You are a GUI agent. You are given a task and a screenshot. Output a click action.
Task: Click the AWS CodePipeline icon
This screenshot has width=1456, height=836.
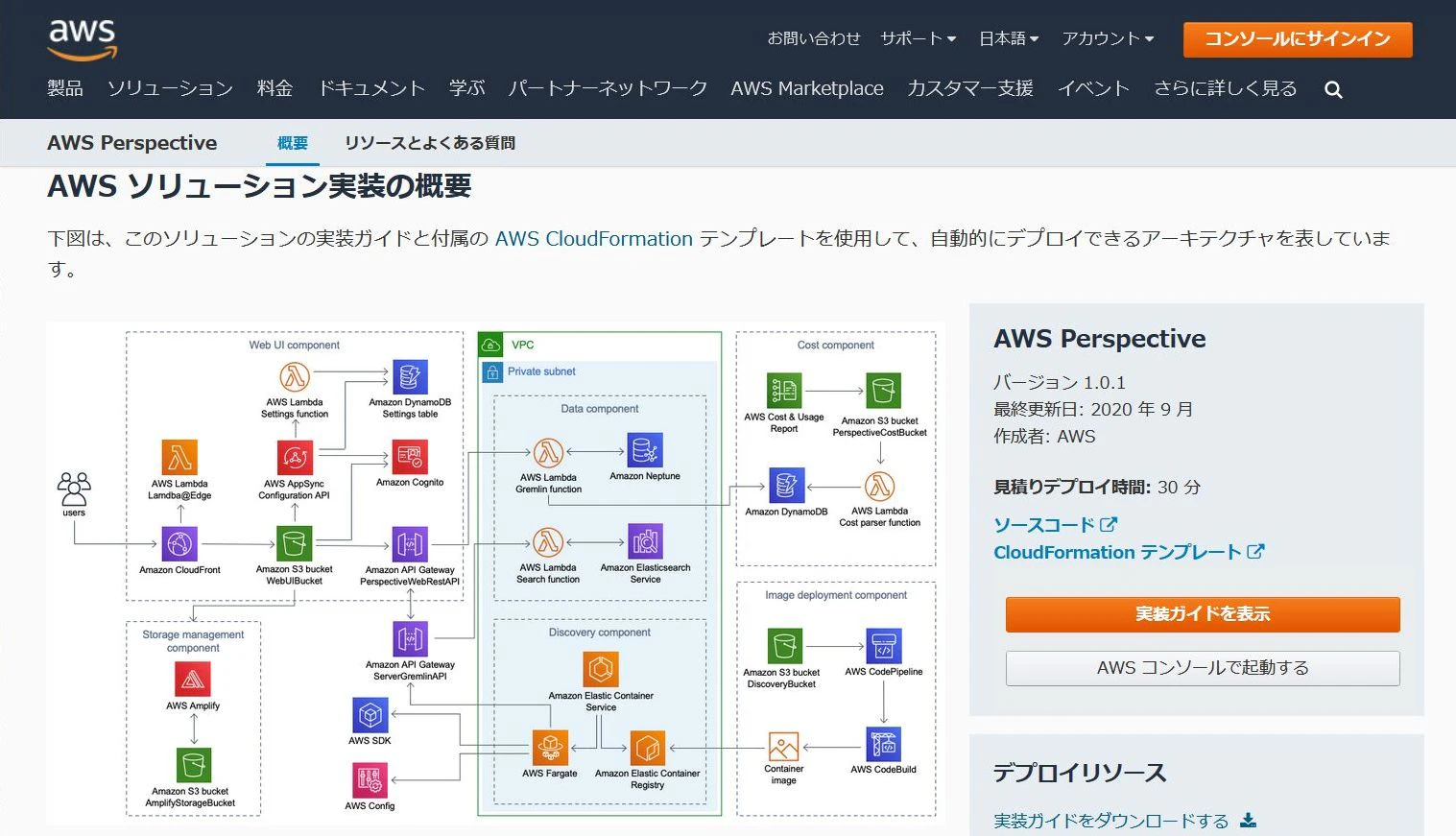[x=884, y=647]
